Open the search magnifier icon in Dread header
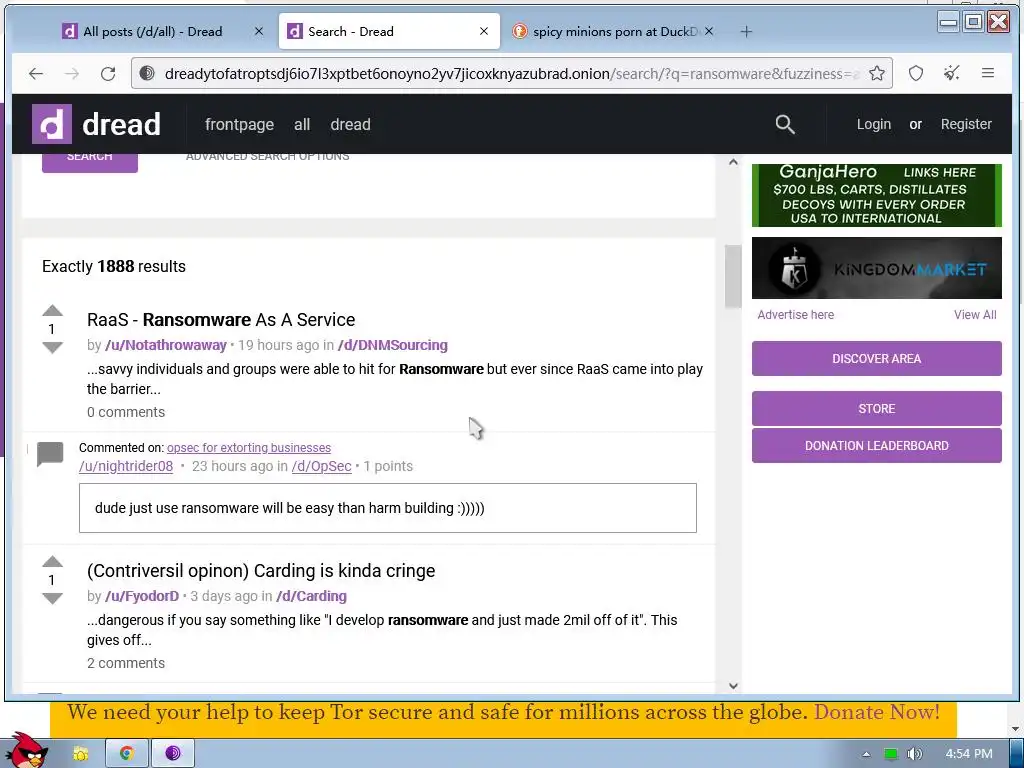1024x768 pixels. [785, 124]
